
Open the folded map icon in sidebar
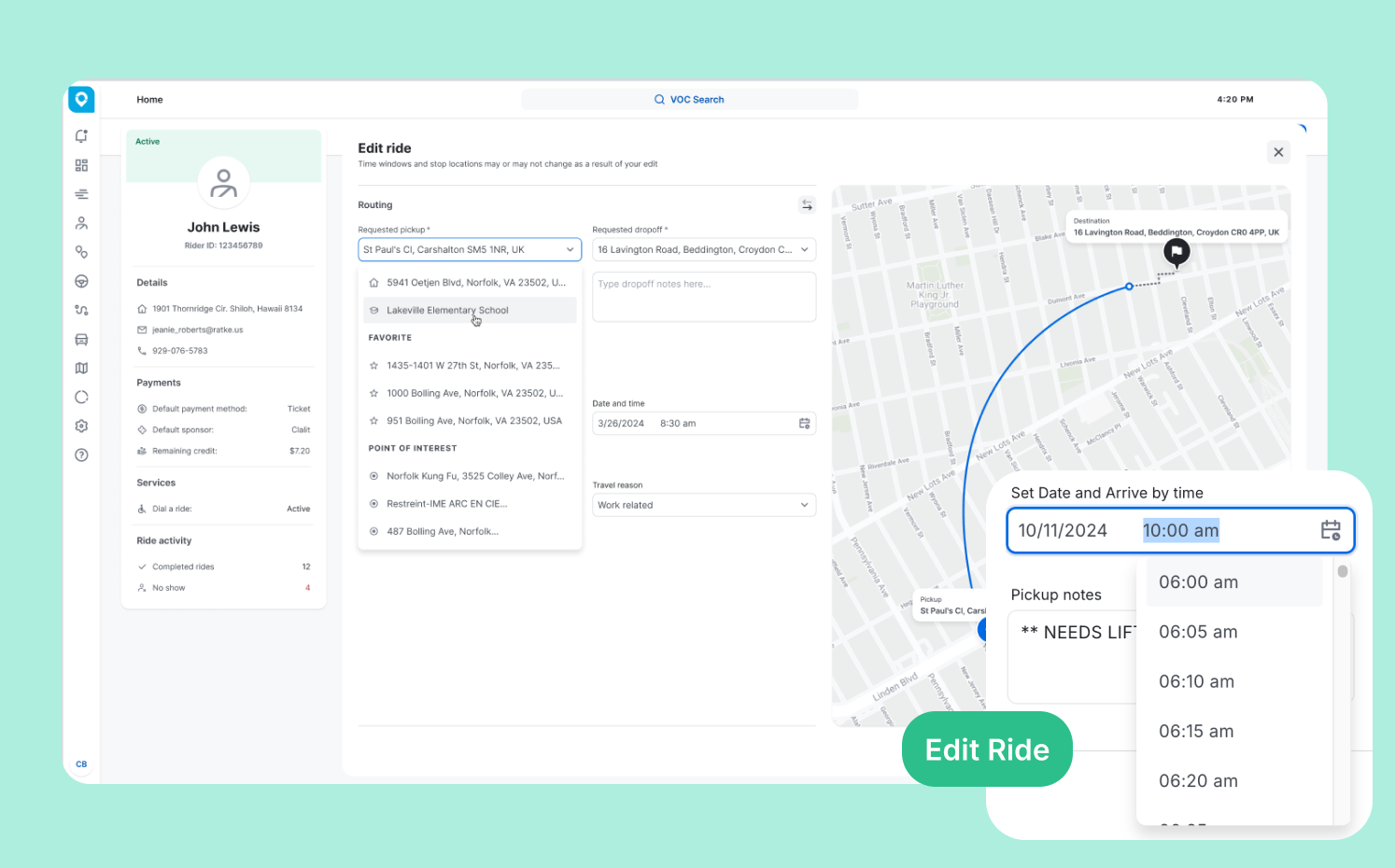point(81,368)
